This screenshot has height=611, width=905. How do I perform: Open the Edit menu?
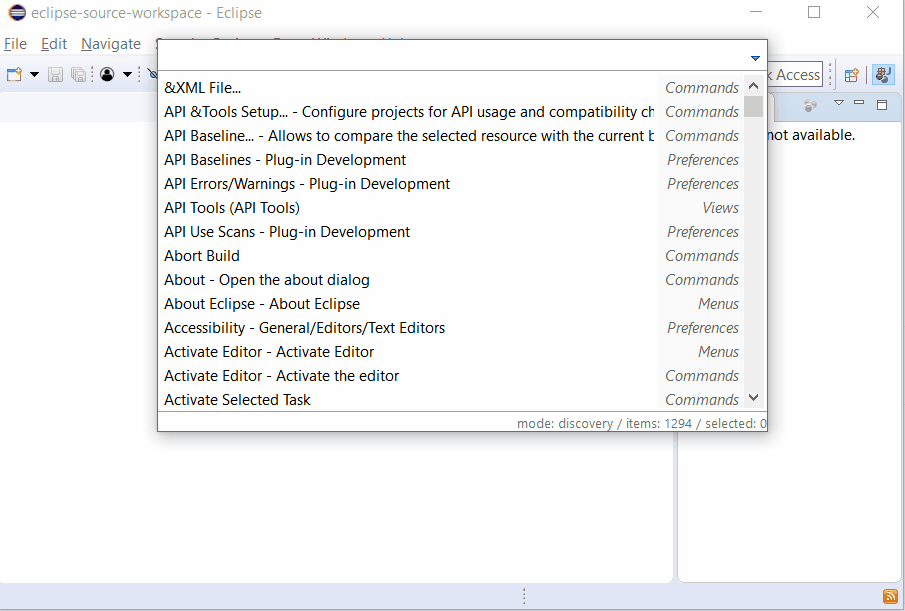pos(54,44)
